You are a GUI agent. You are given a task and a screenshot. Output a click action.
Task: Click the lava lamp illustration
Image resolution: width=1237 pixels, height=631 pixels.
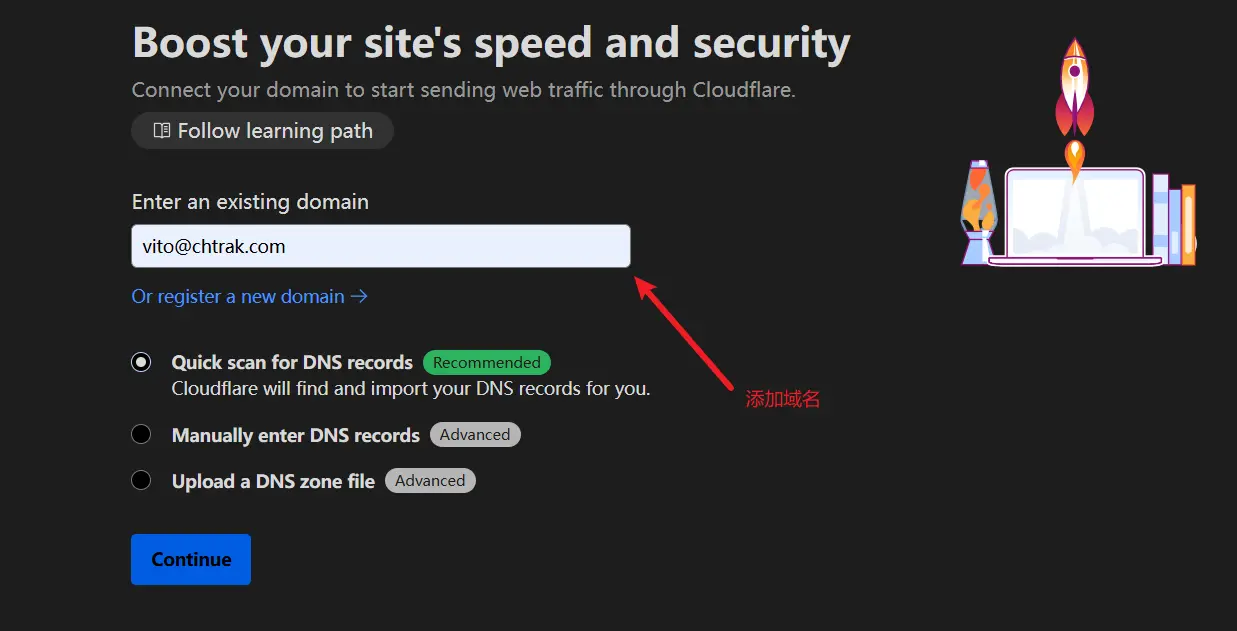click(x=978, y=212)
